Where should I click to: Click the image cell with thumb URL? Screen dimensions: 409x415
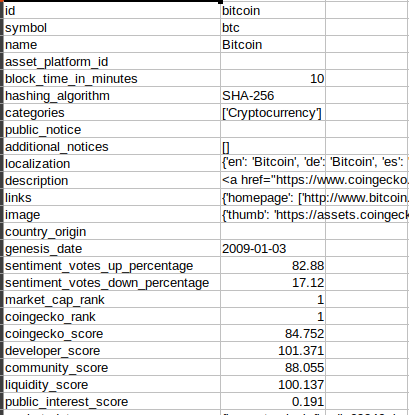(x=273, y=215)
